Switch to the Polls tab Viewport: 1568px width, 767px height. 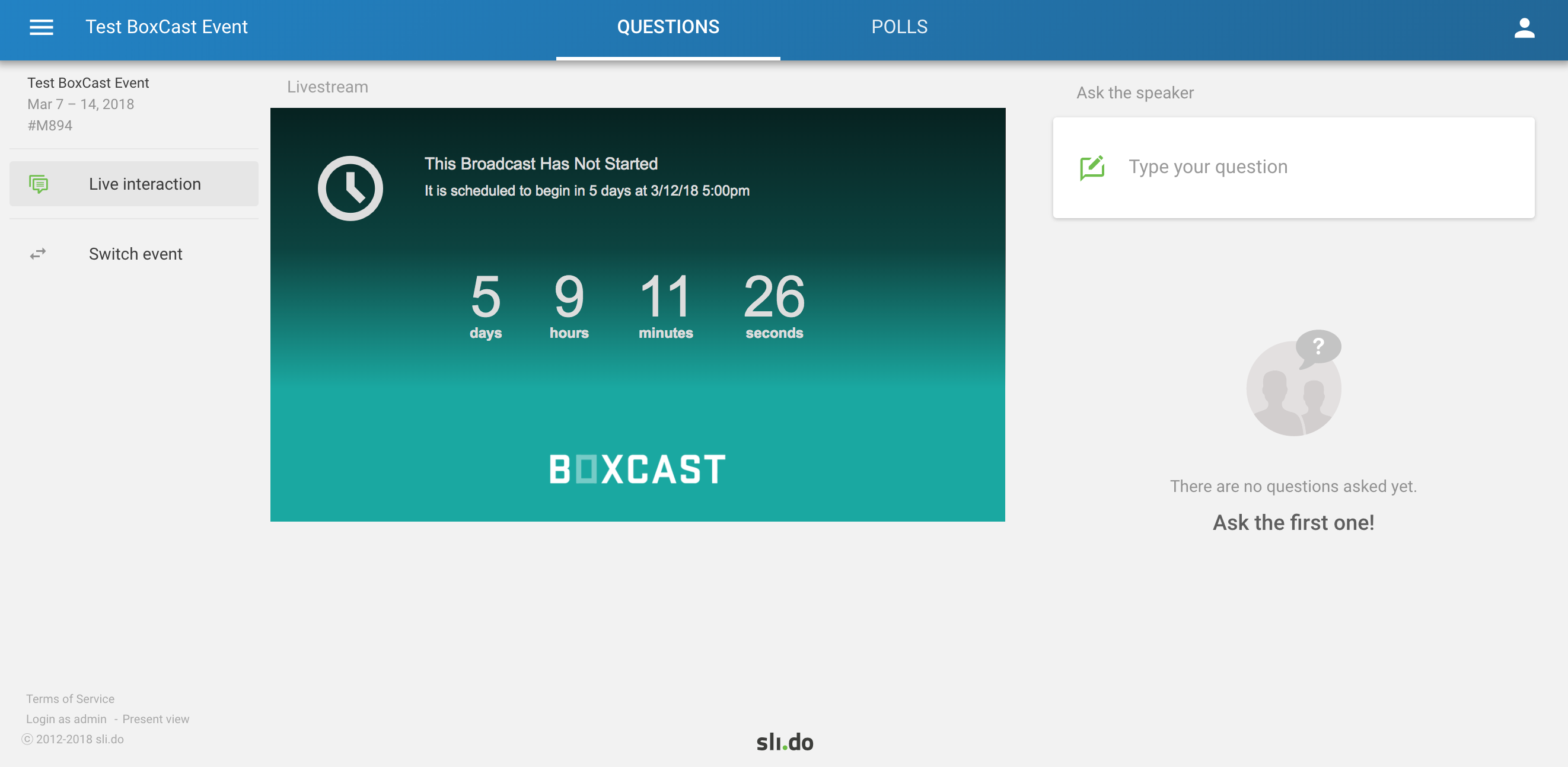tap(899, 27)
